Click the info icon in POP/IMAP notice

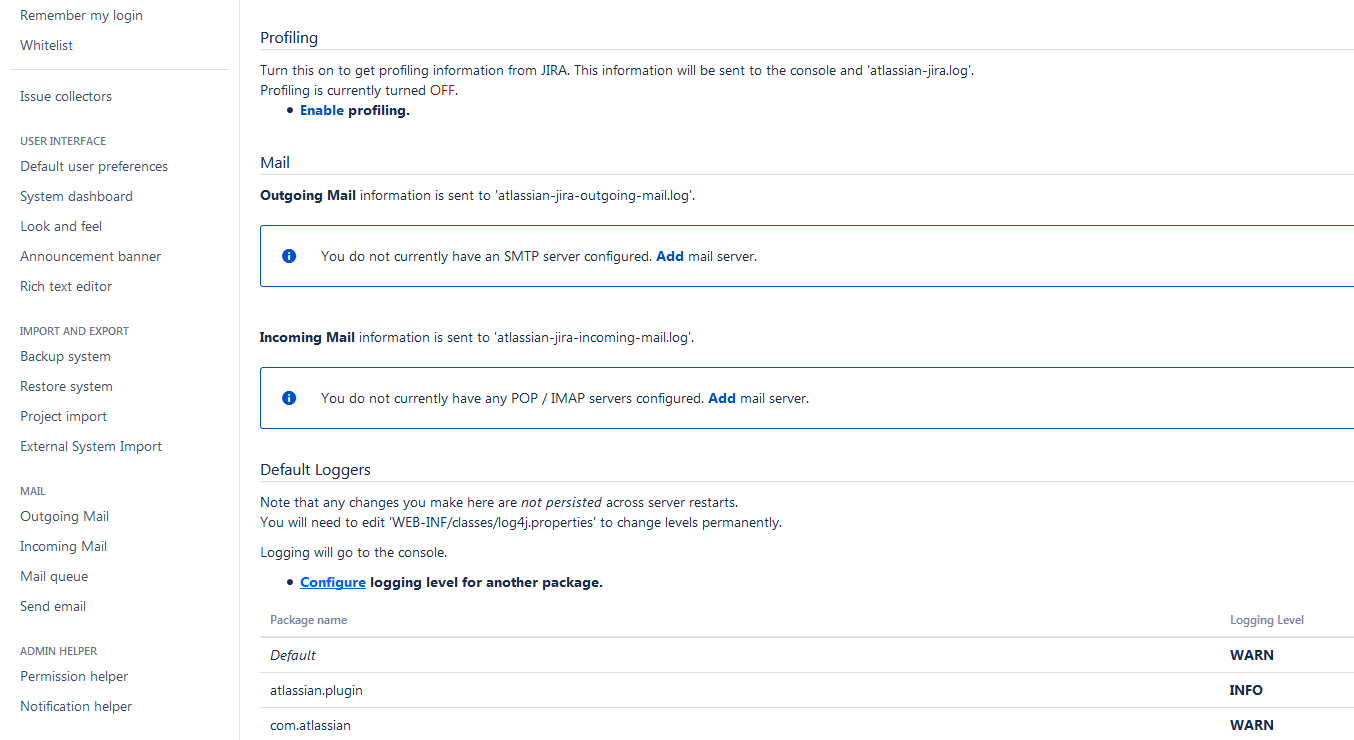tap(289, 398)
